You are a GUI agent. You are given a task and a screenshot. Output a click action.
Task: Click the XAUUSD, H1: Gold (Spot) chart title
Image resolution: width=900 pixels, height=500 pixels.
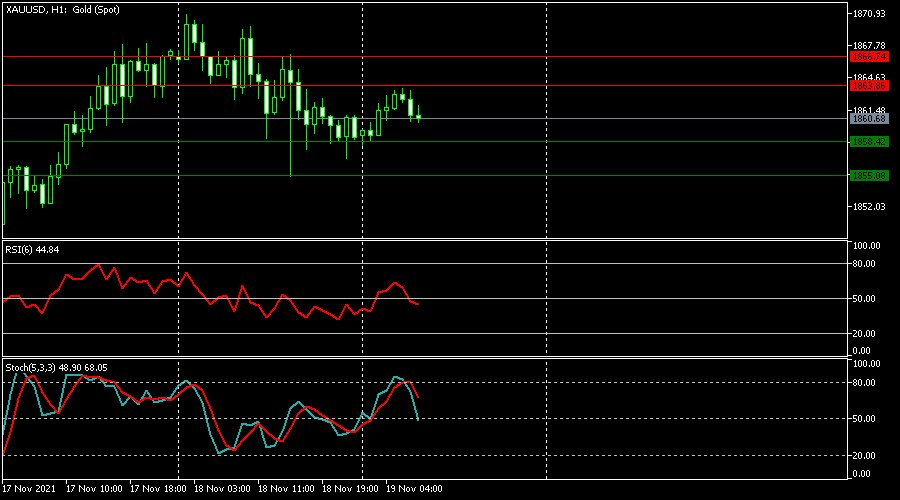pos(63,10)
